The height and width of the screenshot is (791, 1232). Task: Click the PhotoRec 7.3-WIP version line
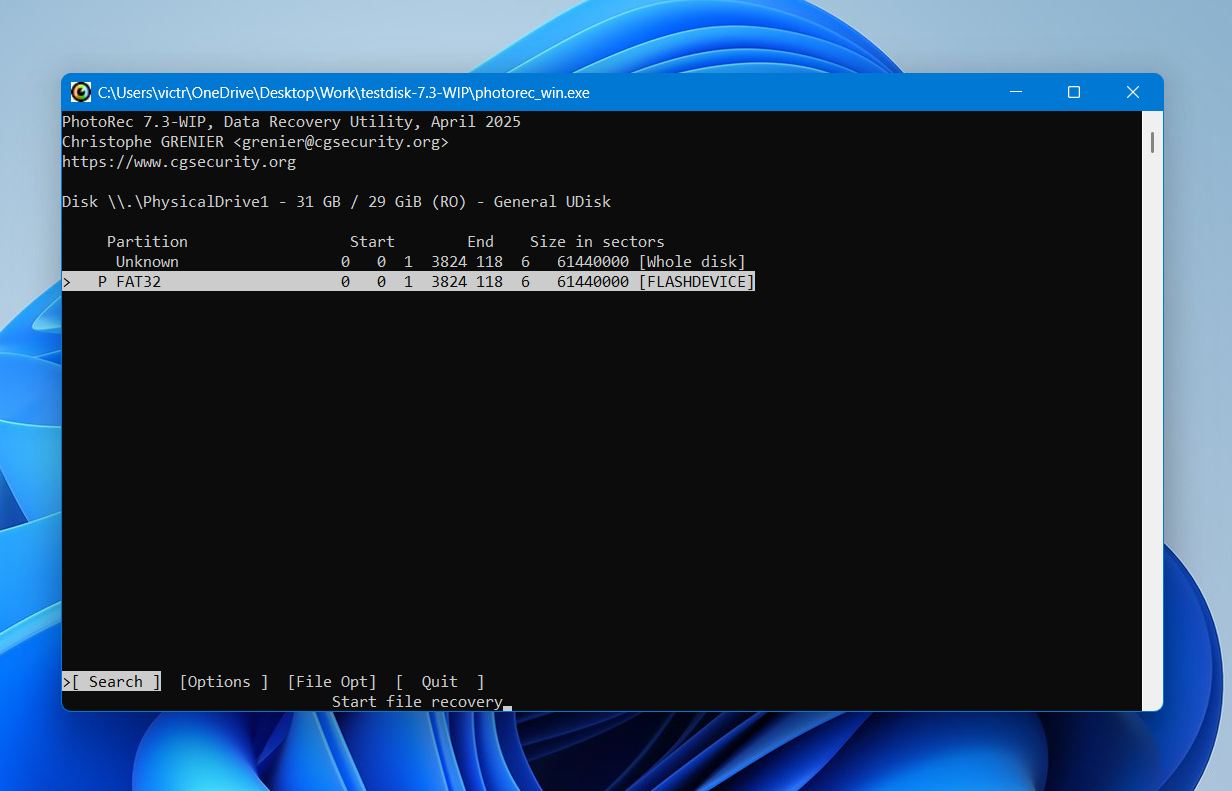tap(291, 122)
